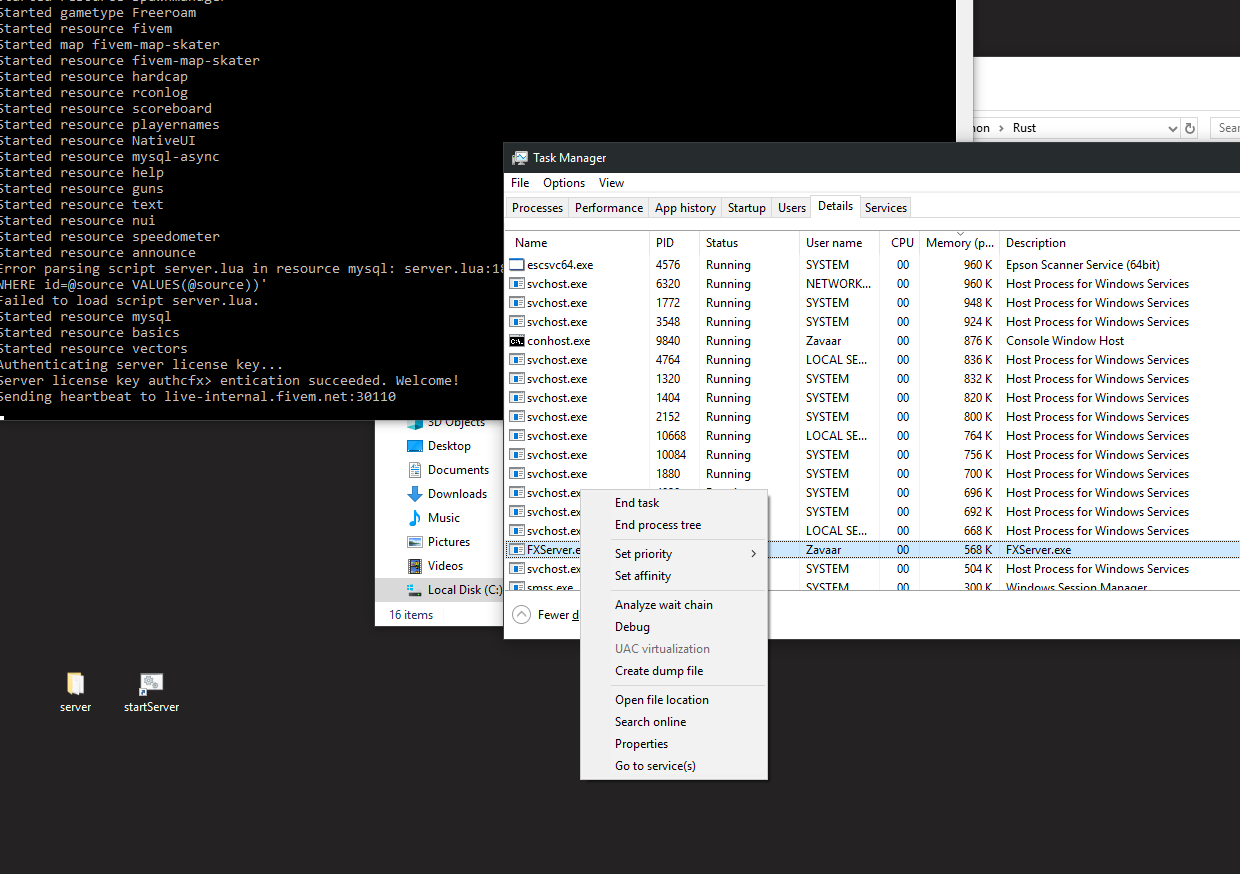
Task: Click the Local Disk (C:) drive icon
Action: click(415, 590)
